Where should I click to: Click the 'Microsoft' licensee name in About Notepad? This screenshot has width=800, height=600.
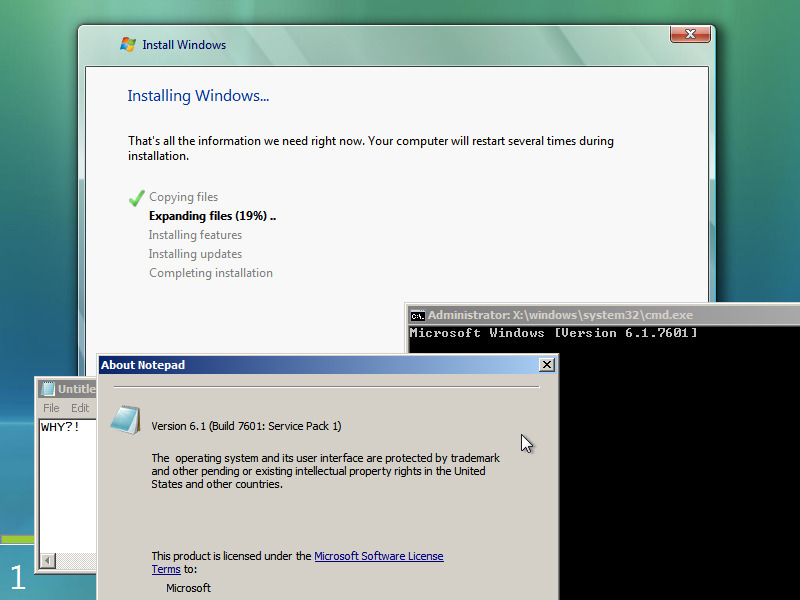(188, 588)
